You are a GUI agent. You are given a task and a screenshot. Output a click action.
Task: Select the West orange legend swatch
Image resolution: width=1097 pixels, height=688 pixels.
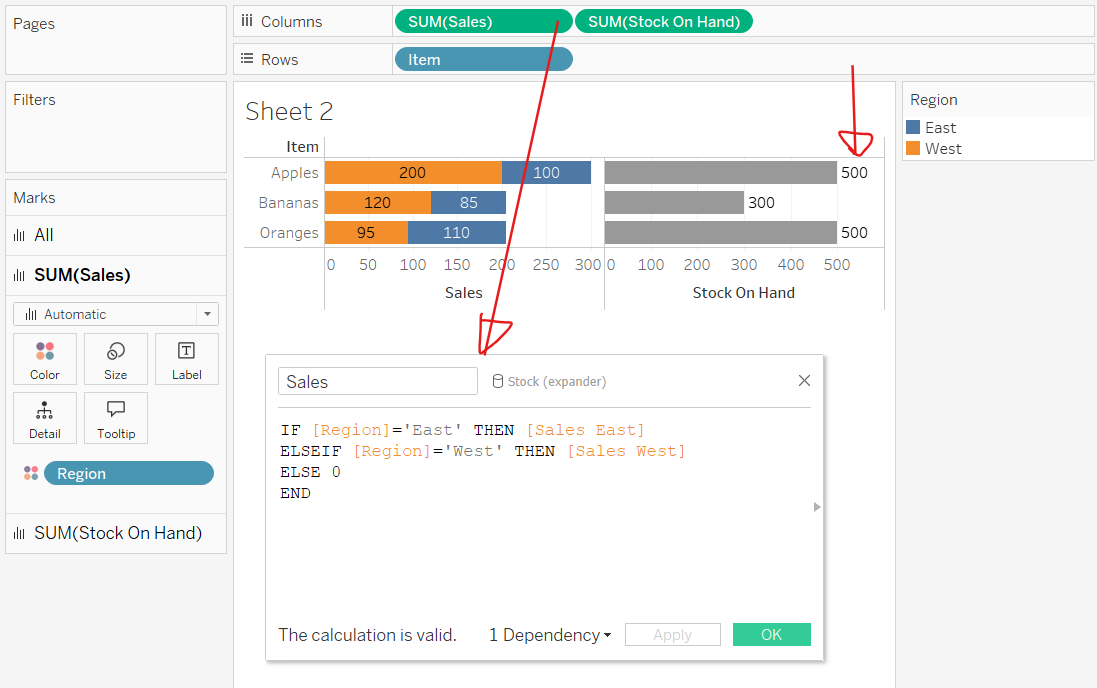(913, 149)
